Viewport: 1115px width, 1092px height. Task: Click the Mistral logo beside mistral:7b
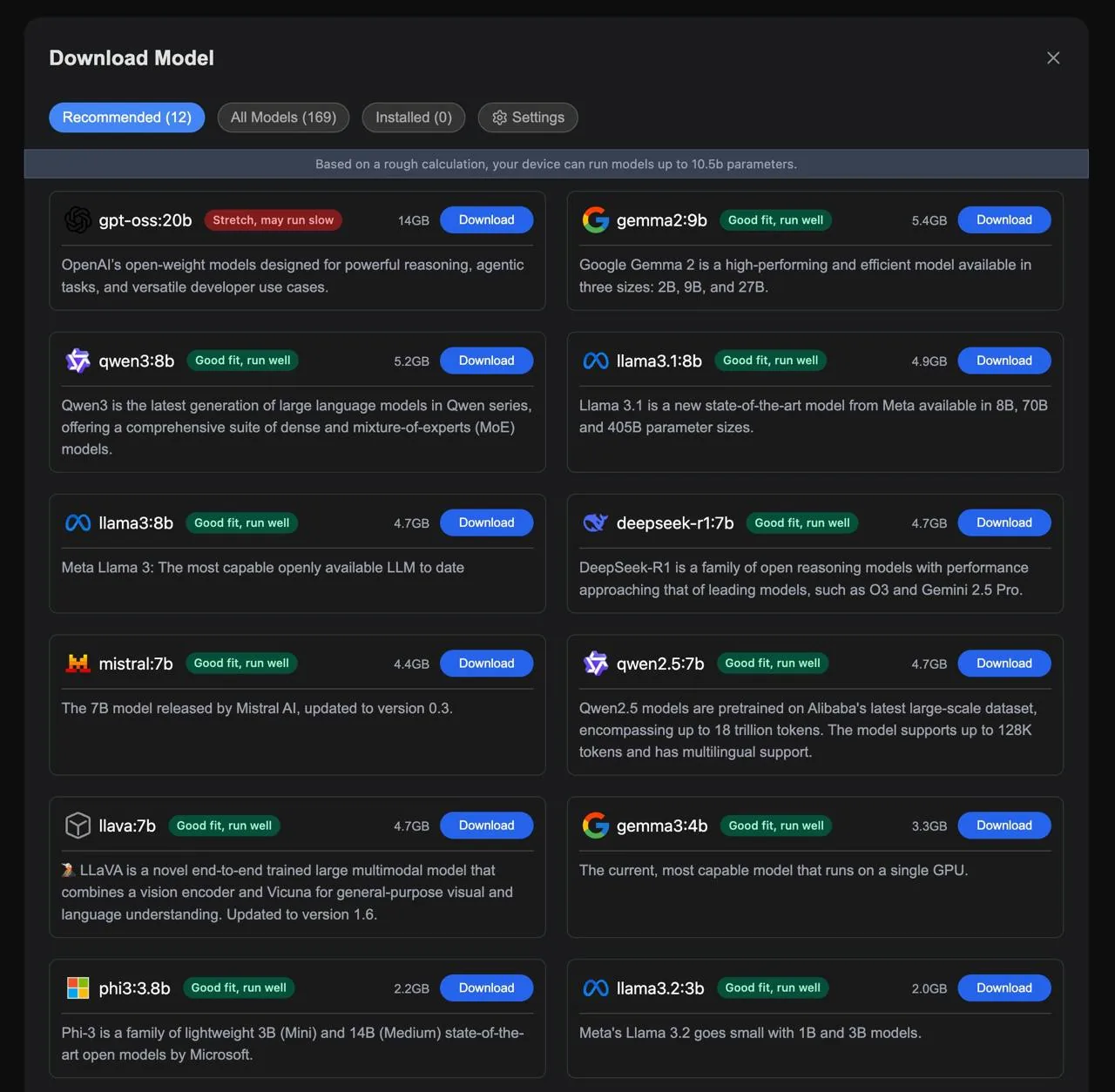[x=78, y=664]
